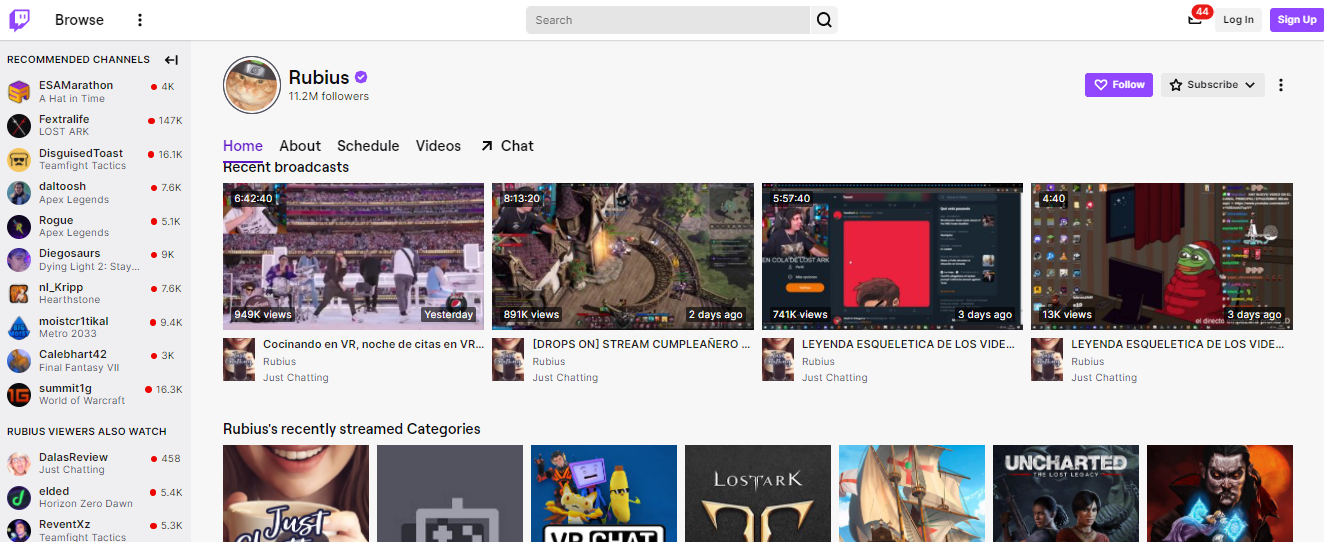Open the channel options three-dot menu

1281,85
